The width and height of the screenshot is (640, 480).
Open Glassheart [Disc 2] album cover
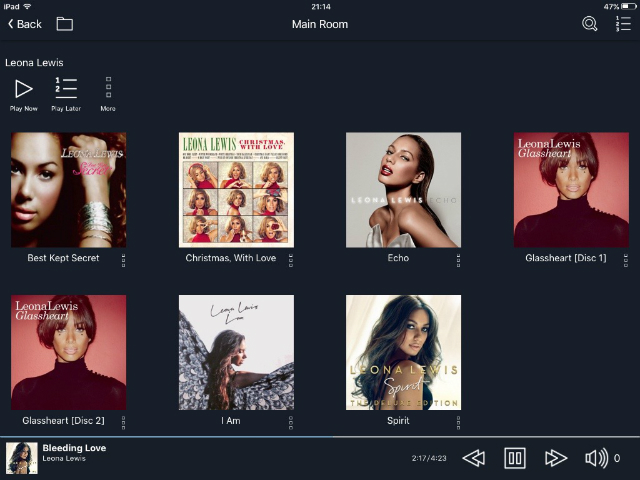(69, 353)
